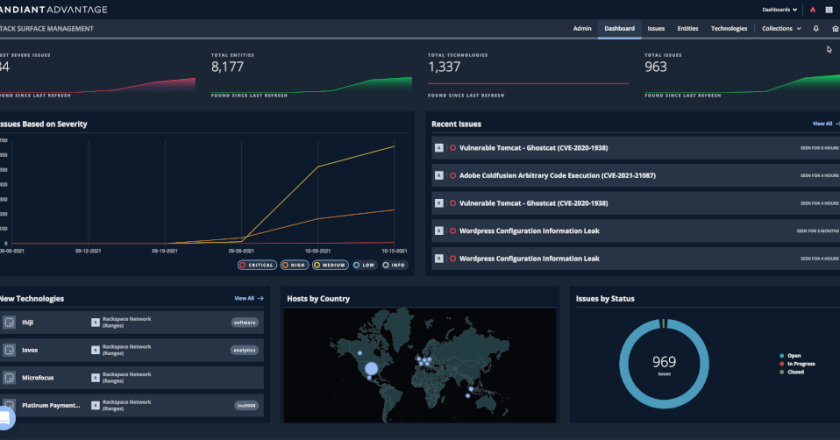Viewport: 840px width, 440px height.
Task: Click the 969 issues count in the donut
Action: pos(664,362)
